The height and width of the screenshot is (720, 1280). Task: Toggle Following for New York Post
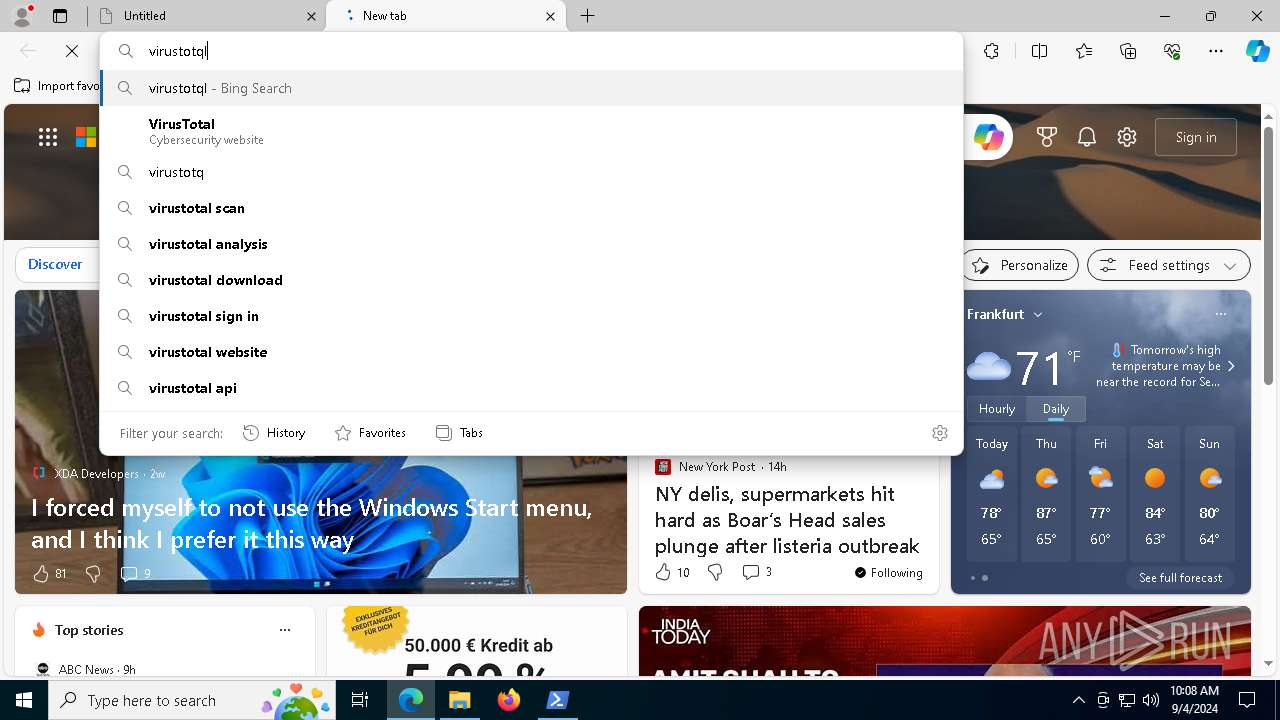click(889, 572)
